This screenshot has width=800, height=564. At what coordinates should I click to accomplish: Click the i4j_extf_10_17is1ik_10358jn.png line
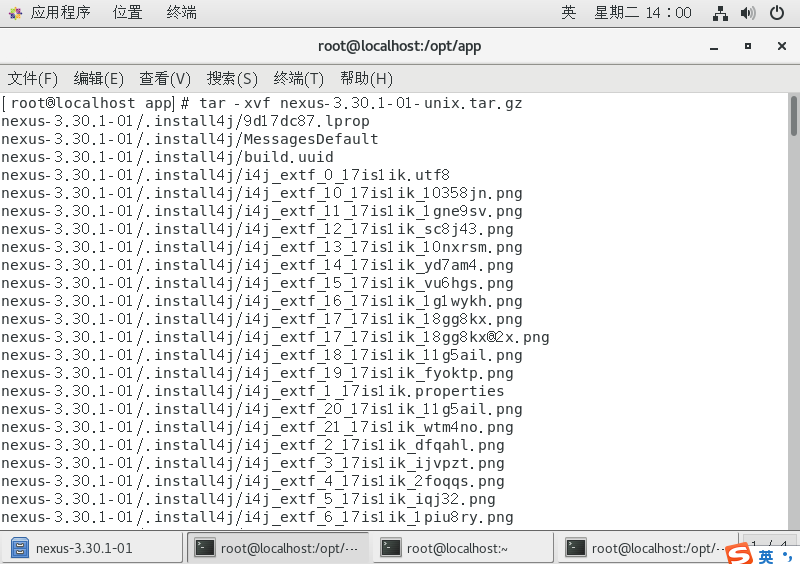(x=262, y=193)
